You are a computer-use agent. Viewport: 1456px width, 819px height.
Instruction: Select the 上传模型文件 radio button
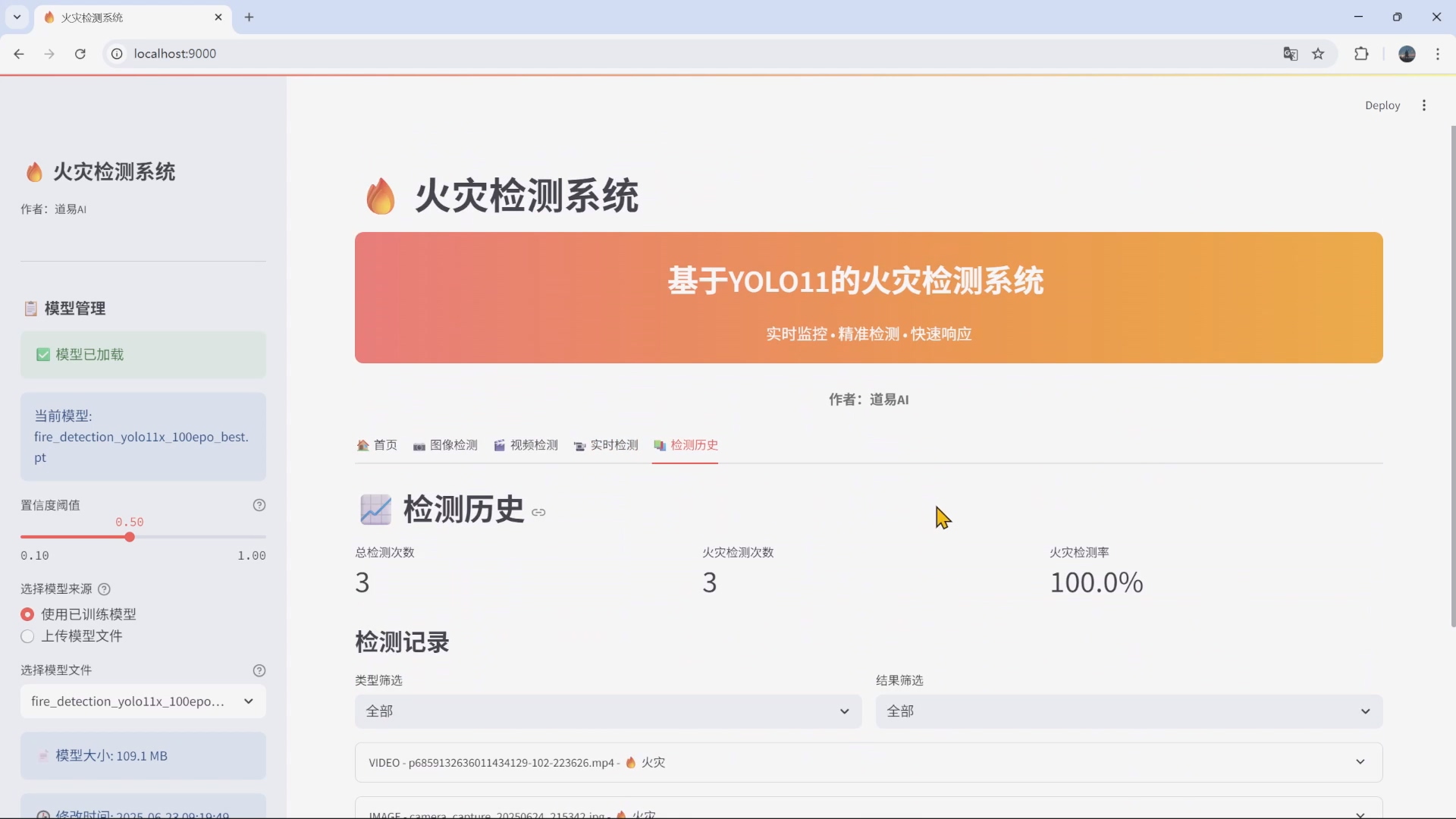[x=27, y=637]
